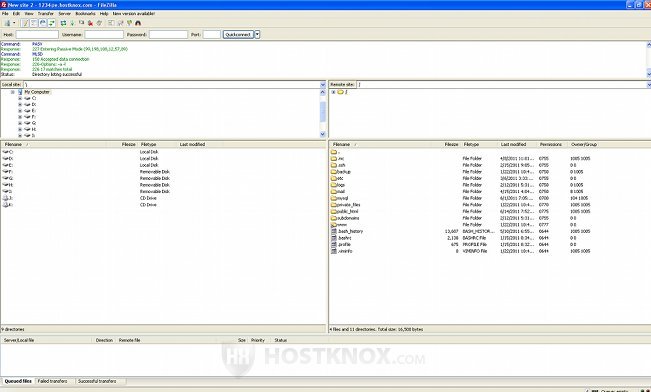Click into the Password input field

168,34
